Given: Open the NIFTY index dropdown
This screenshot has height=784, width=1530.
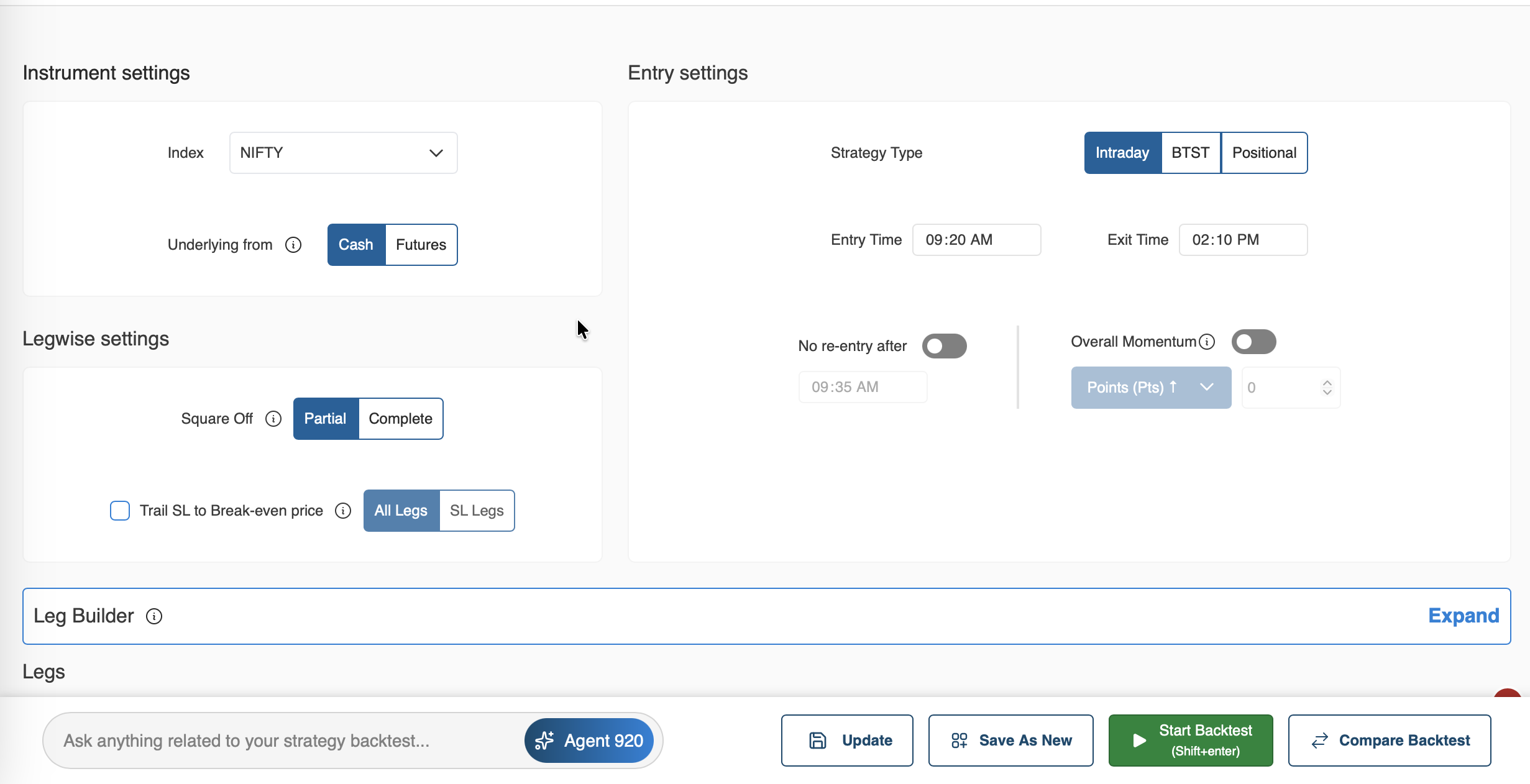Looking at the screenshot, I should 343,153.
